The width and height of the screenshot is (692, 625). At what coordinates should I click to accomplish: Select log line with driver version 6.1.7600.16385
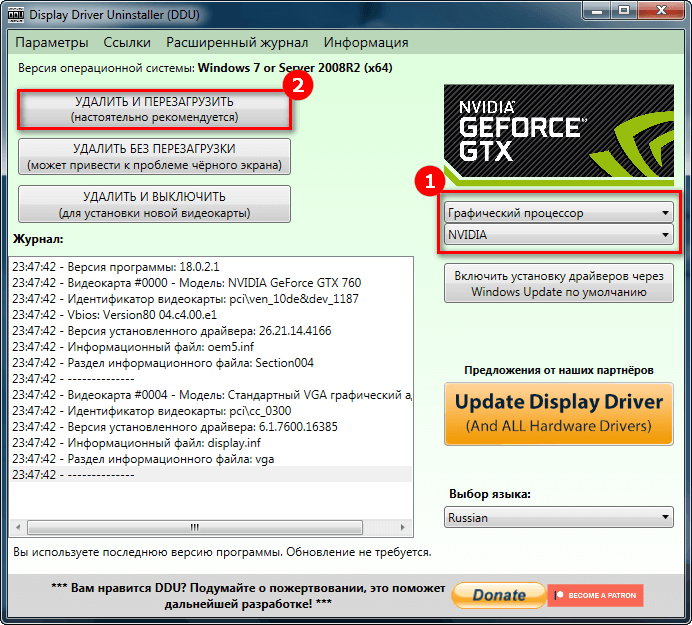point(211,427)
